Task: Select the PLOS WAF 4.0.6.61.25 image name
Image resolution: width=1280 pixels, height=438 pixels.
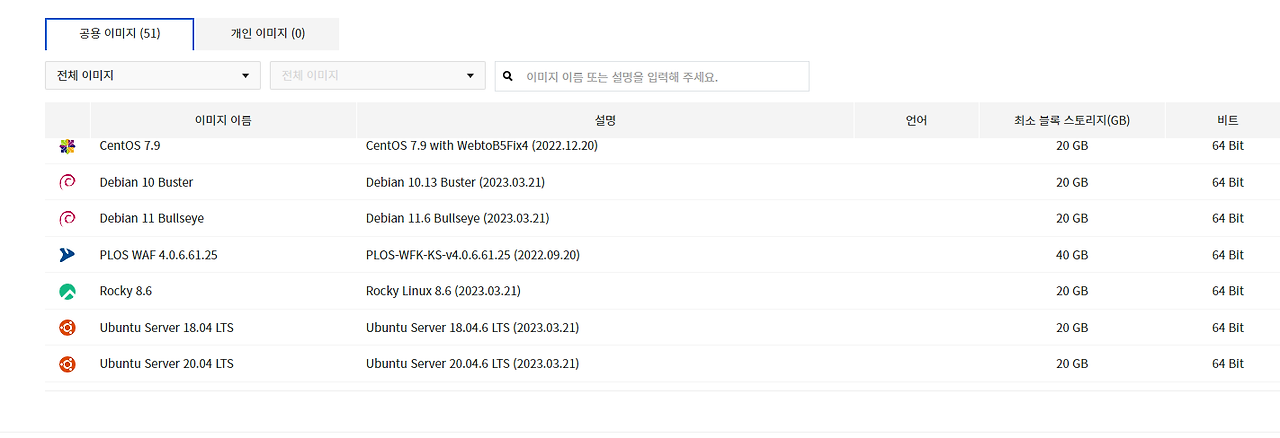Action: (x=159, y=255)
